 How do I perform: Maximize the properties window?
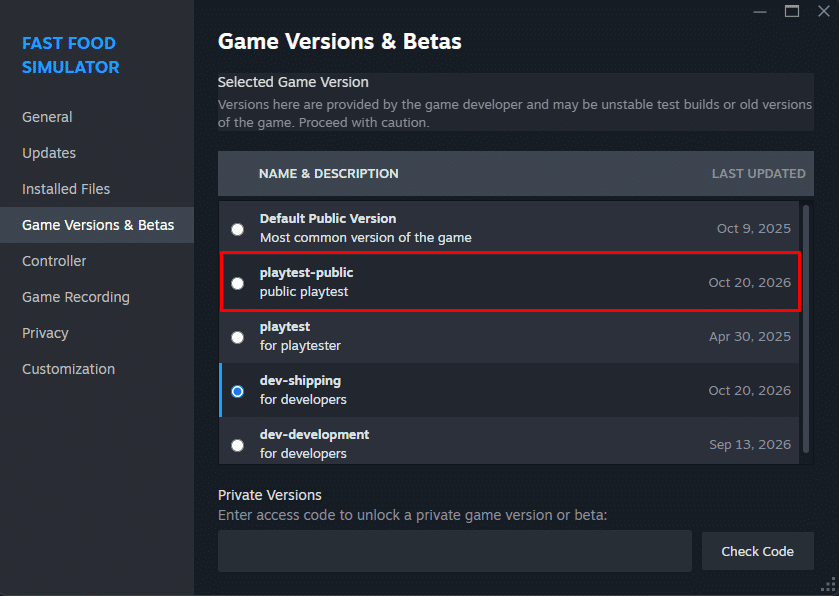[792, 11]
